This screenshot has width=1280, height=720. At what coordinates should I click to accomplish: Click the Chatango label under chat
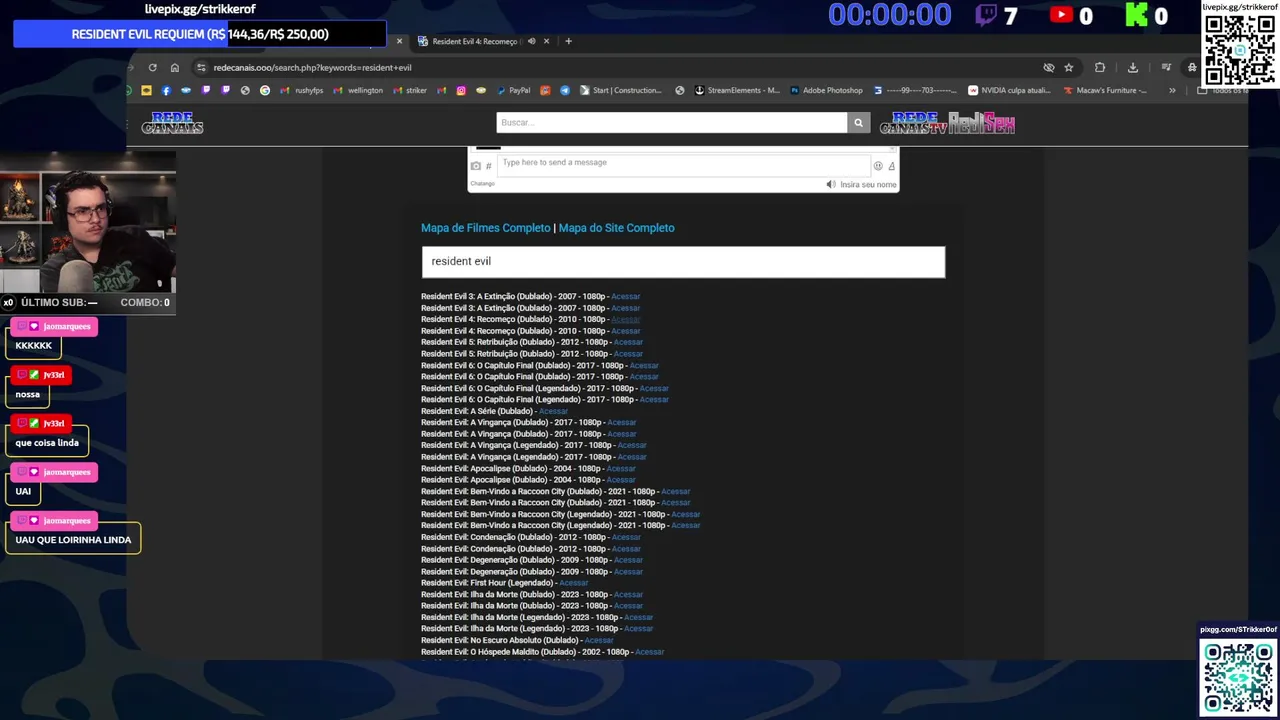coord(483,184)
